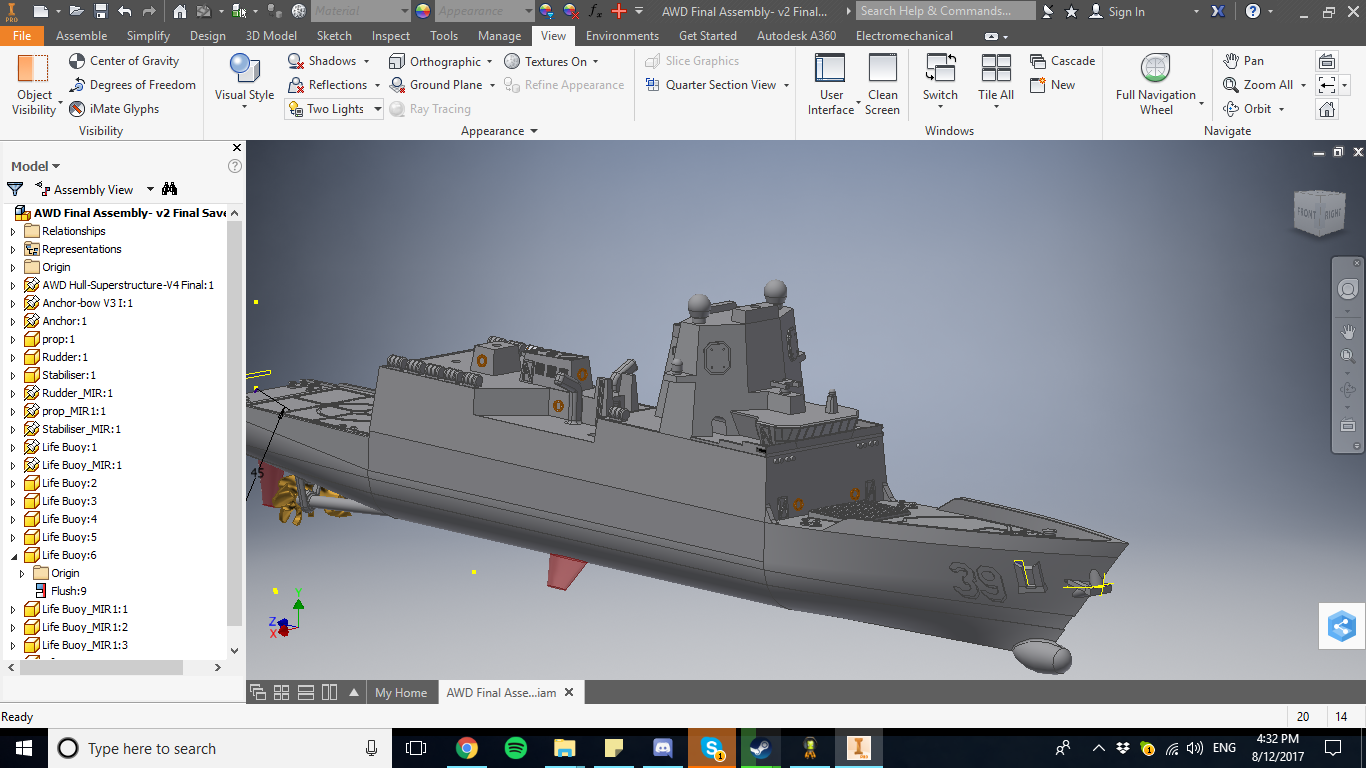Click the ViewCube in the viewport
1366x768 pixels.
tap(1319, 213)
